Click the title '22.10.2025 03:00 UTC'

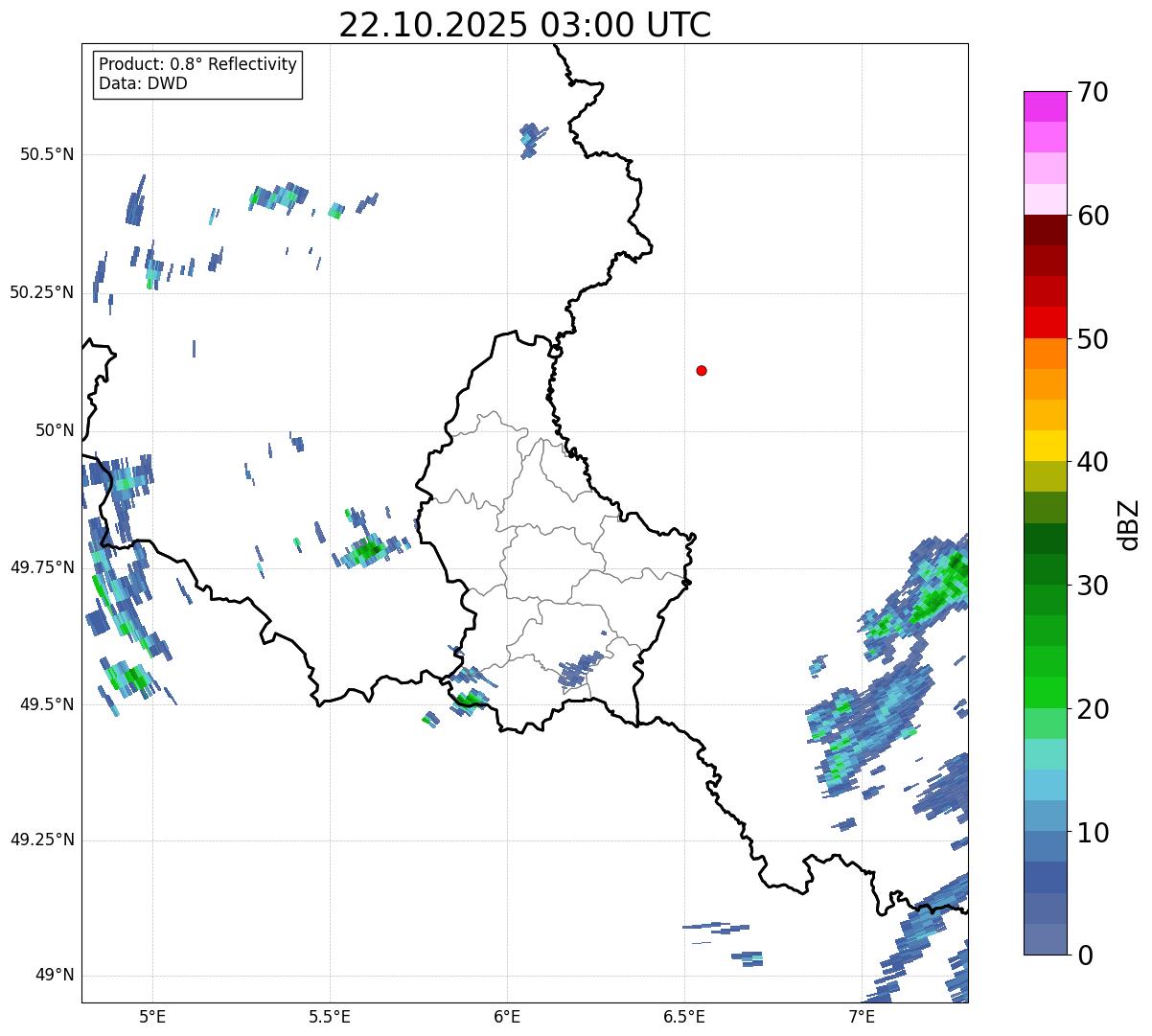tap(525, 25)
